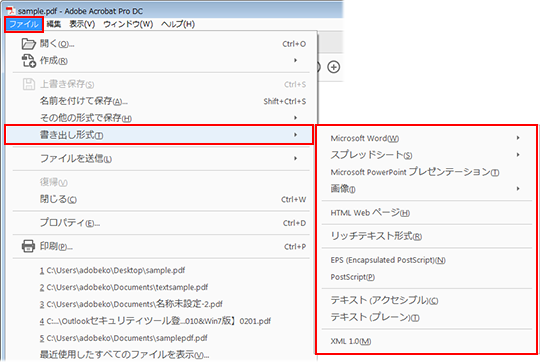Expand the Microsoft Word submenu arrow
Screen dimensions: 540x362
[x=518, y=138]
